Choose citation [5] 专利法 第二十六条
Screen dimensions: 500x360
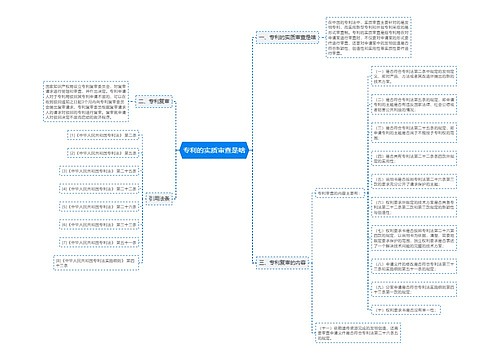99,207
